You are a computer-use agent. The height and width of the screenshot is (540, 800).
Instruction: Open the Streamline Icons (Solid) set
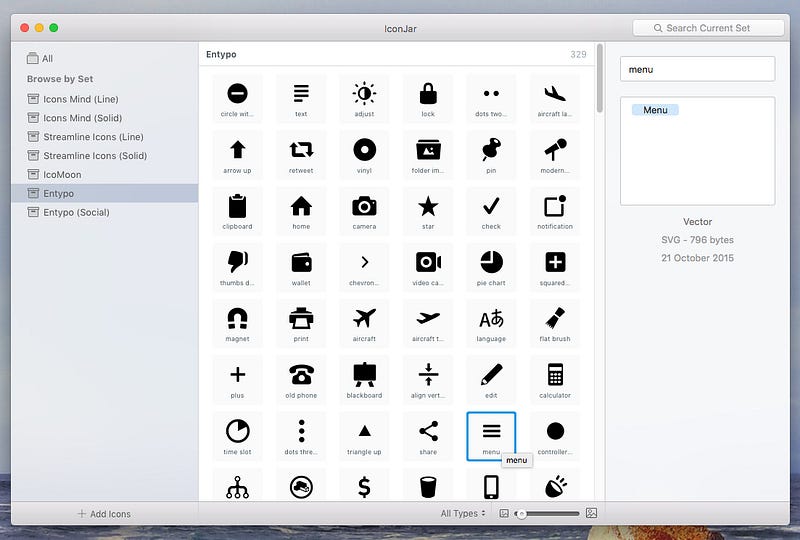click(105, 156)
